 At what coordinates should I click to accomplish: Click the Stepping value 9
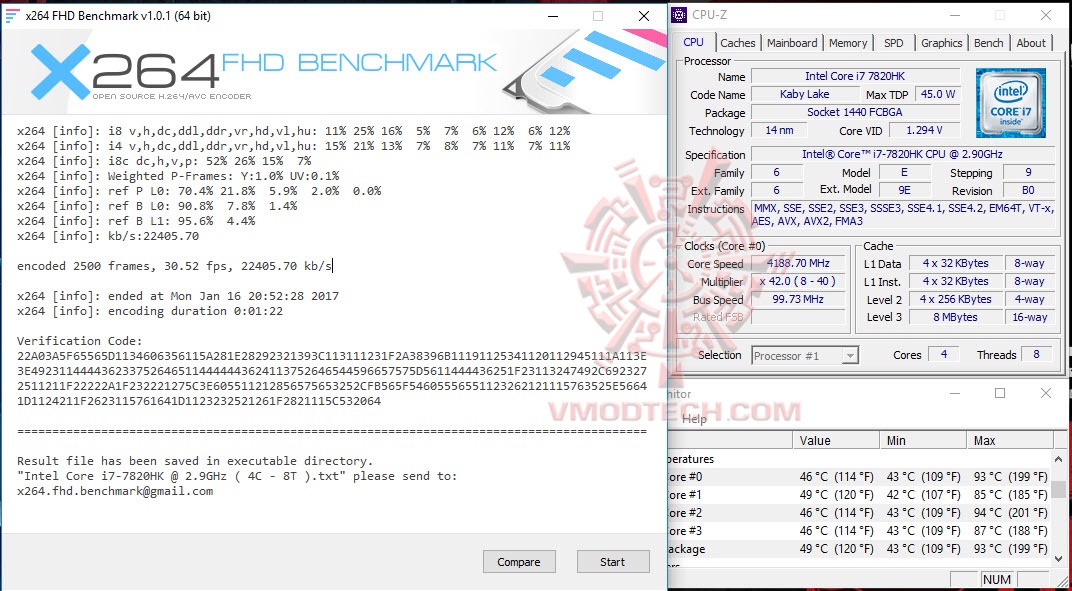1028,172
